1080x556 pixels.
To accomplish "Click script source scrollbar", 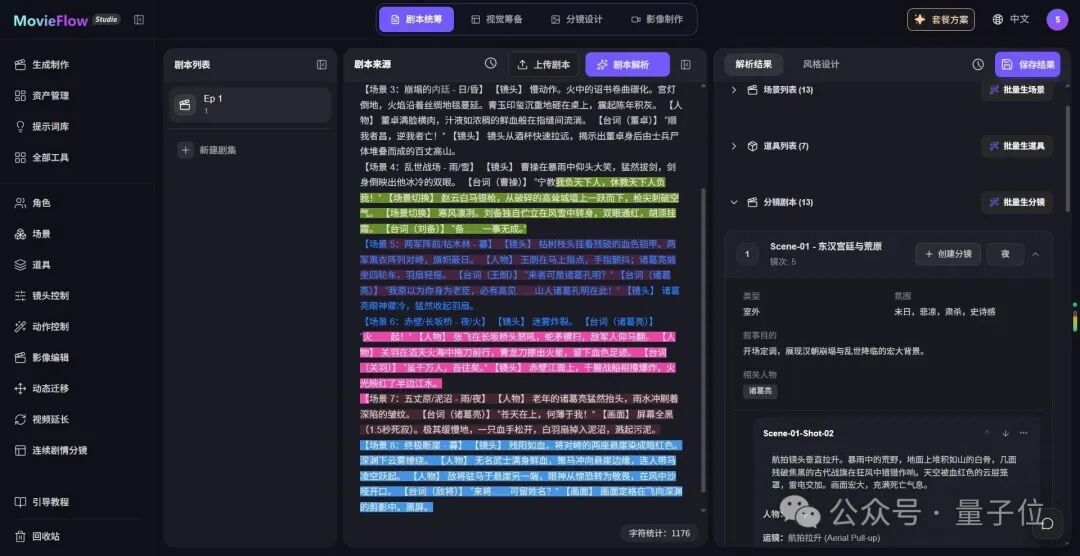I will tap(703, 341).
